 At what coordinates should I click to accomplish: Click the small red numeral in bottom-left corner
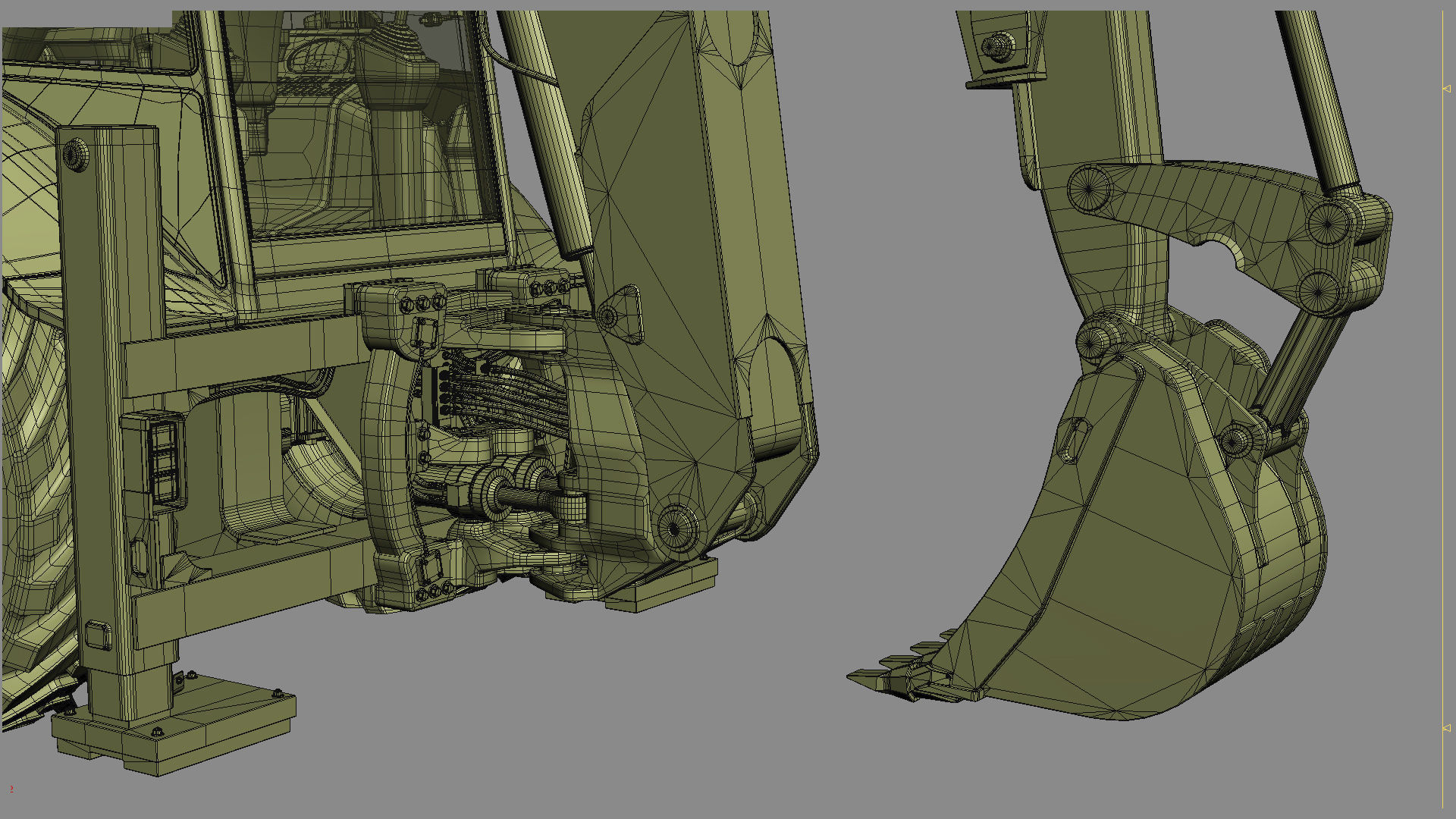click(x=11, y=789)
